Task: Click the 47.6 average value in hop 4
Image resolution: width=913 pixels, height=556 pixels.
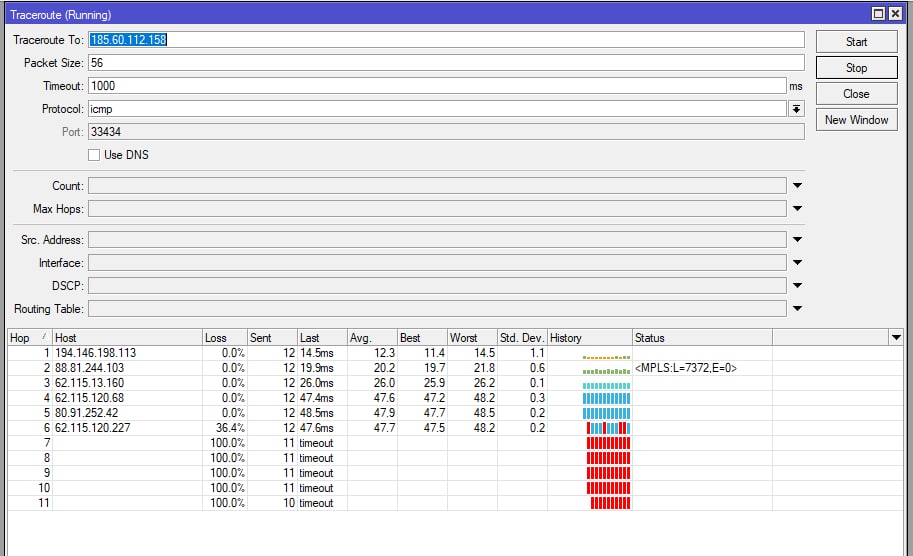Action: [x=384, y=398]
